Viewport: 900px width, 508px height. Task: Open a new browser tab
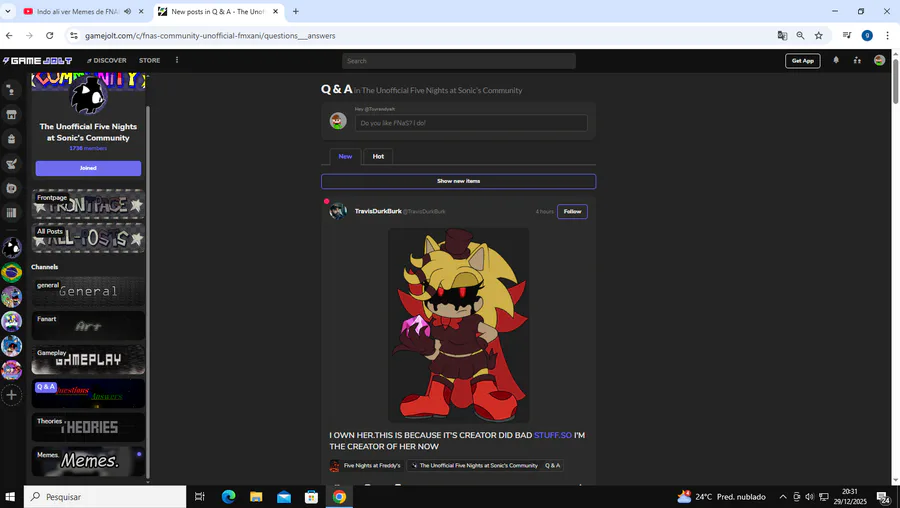296,11
